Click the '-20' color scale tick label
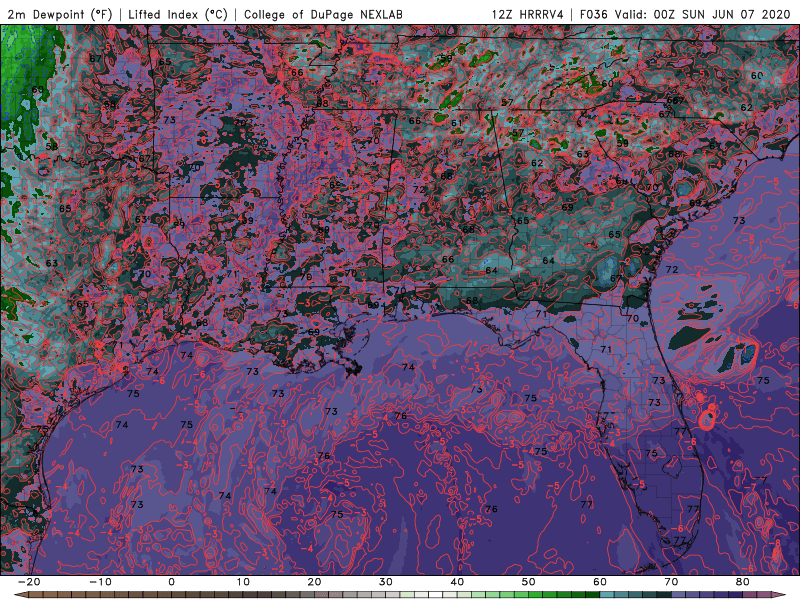 click(29, 582)
